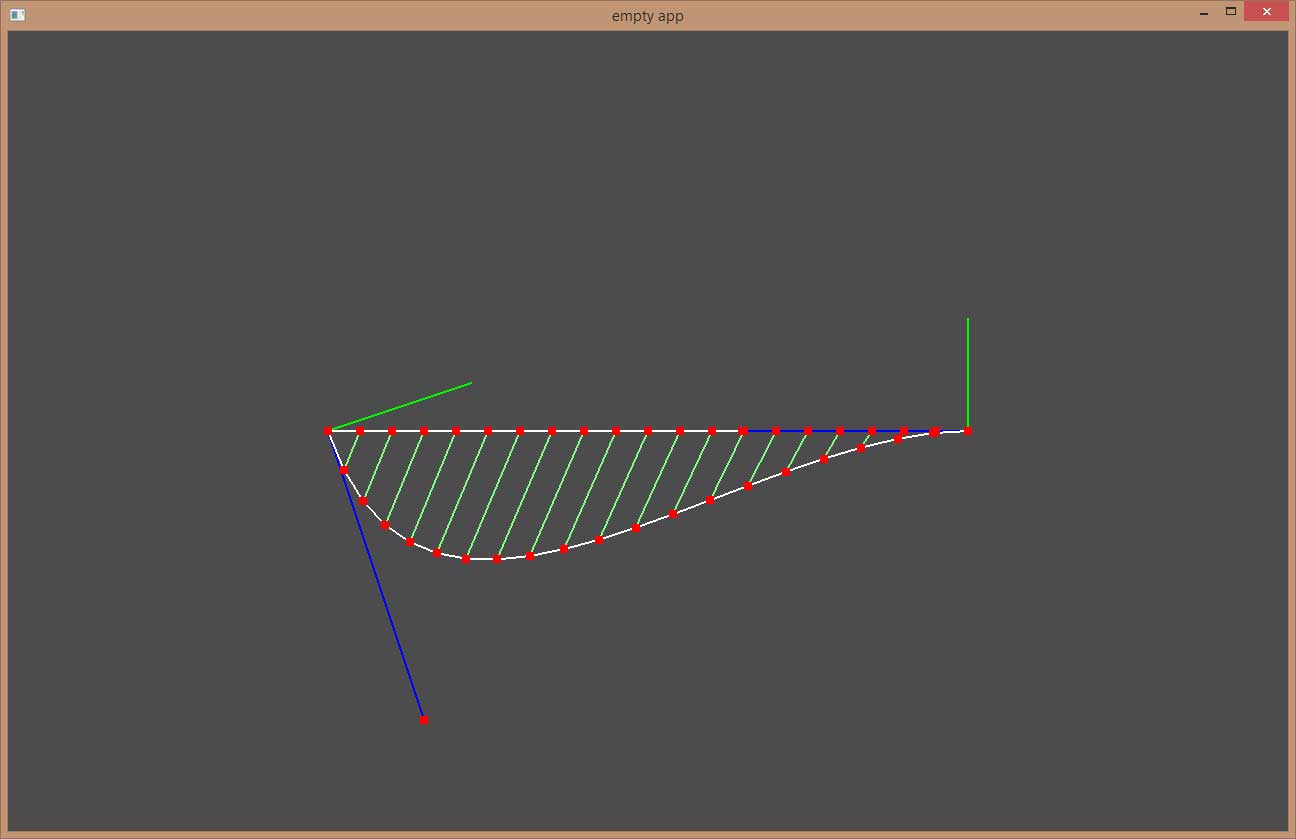Select the first red curve point below the left endpoint
This screenshot has width=1296, height=839.
(x=344, y=470)
